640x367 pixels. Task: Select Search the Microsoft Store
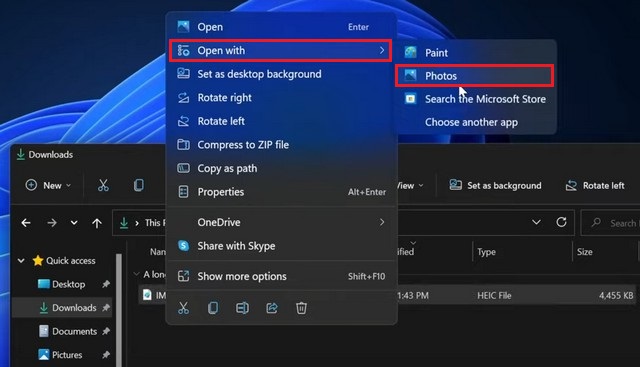[475, 99]
